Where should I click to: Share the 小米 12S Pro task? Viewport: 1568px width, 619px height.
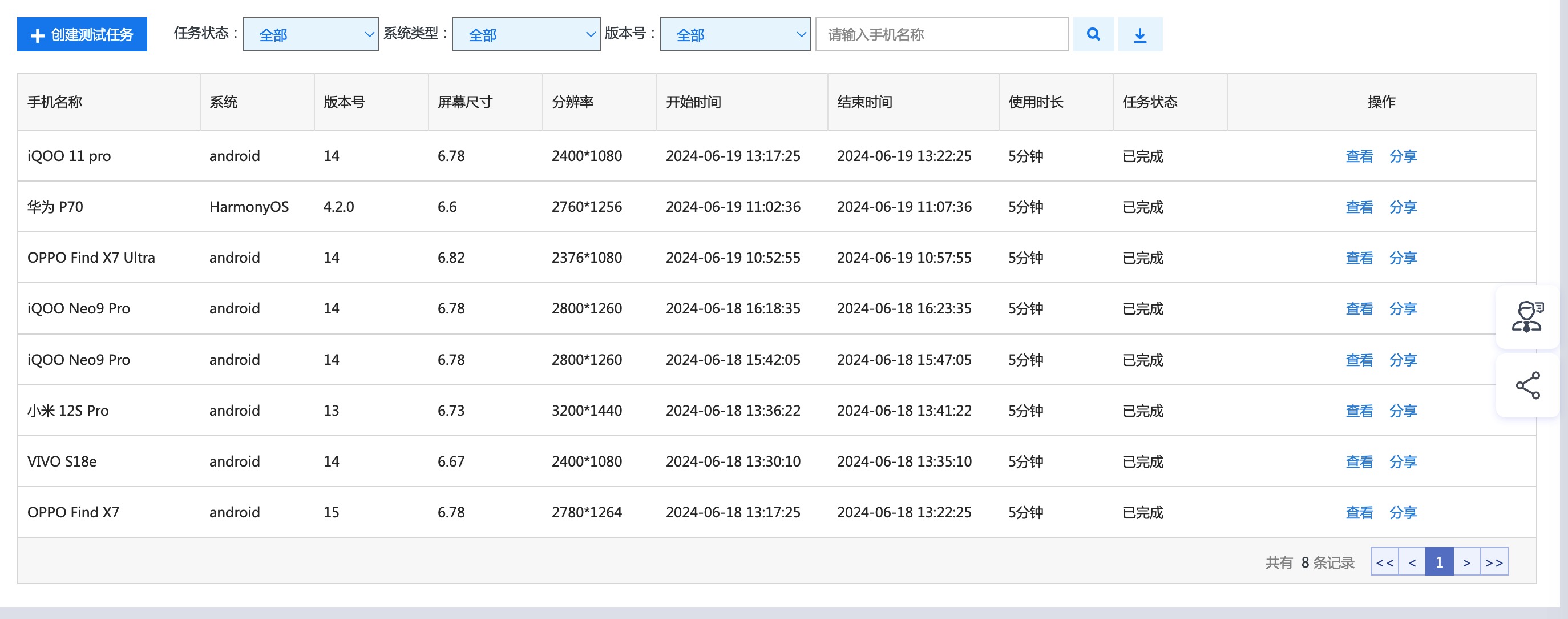1403,411
